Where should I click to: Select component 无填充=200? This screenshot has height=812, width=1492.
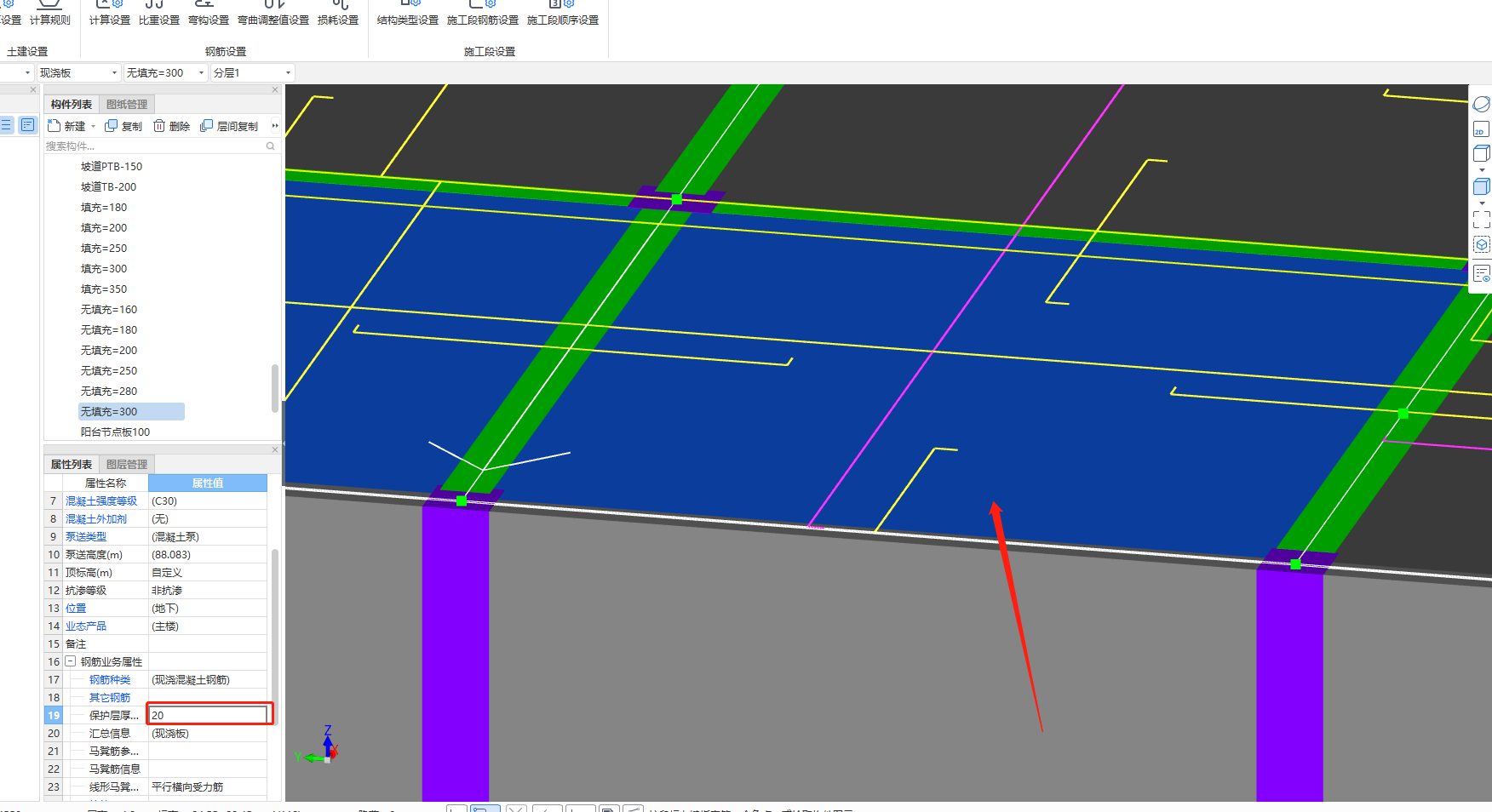pos(109,351)
